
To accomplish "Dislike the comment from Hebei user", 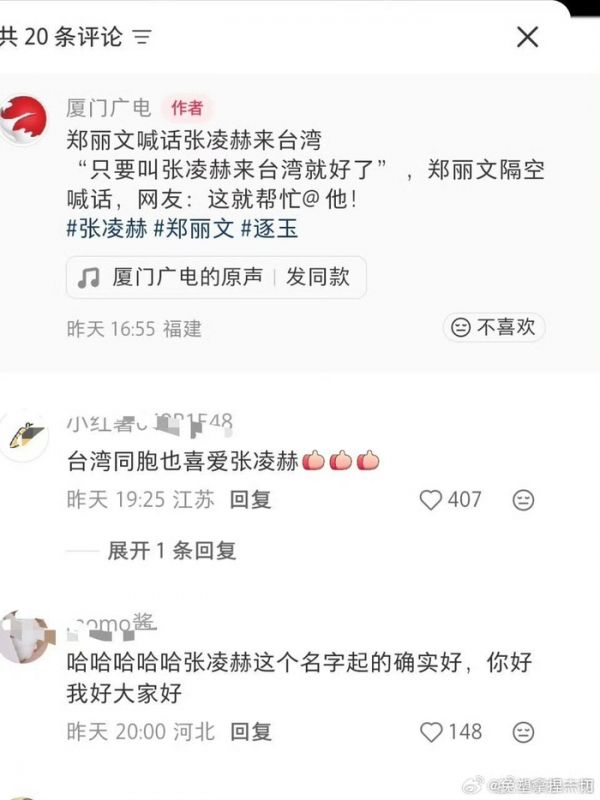I will [x=523, y=732].
